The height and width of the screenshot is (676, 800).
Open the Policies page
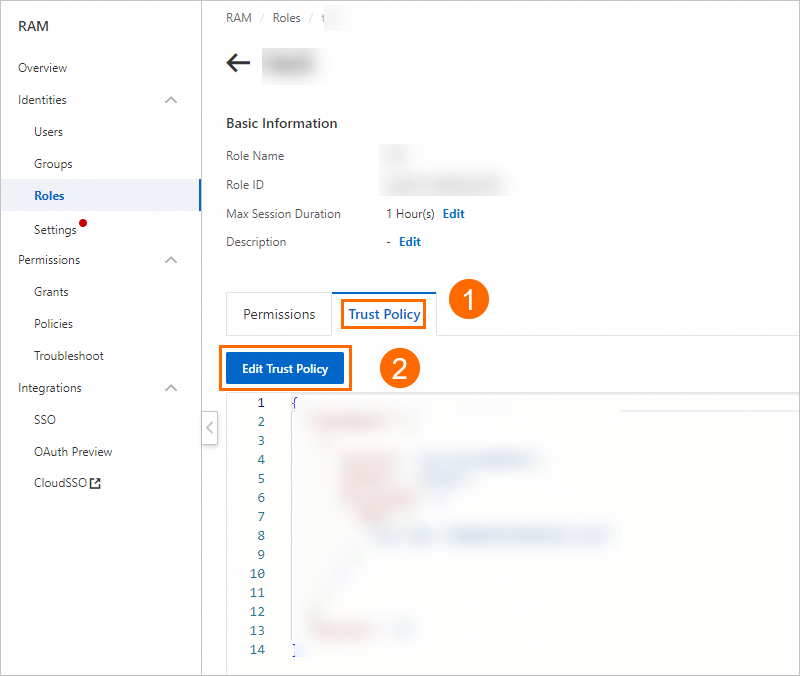pyautogui.click(x=53, y=324)
